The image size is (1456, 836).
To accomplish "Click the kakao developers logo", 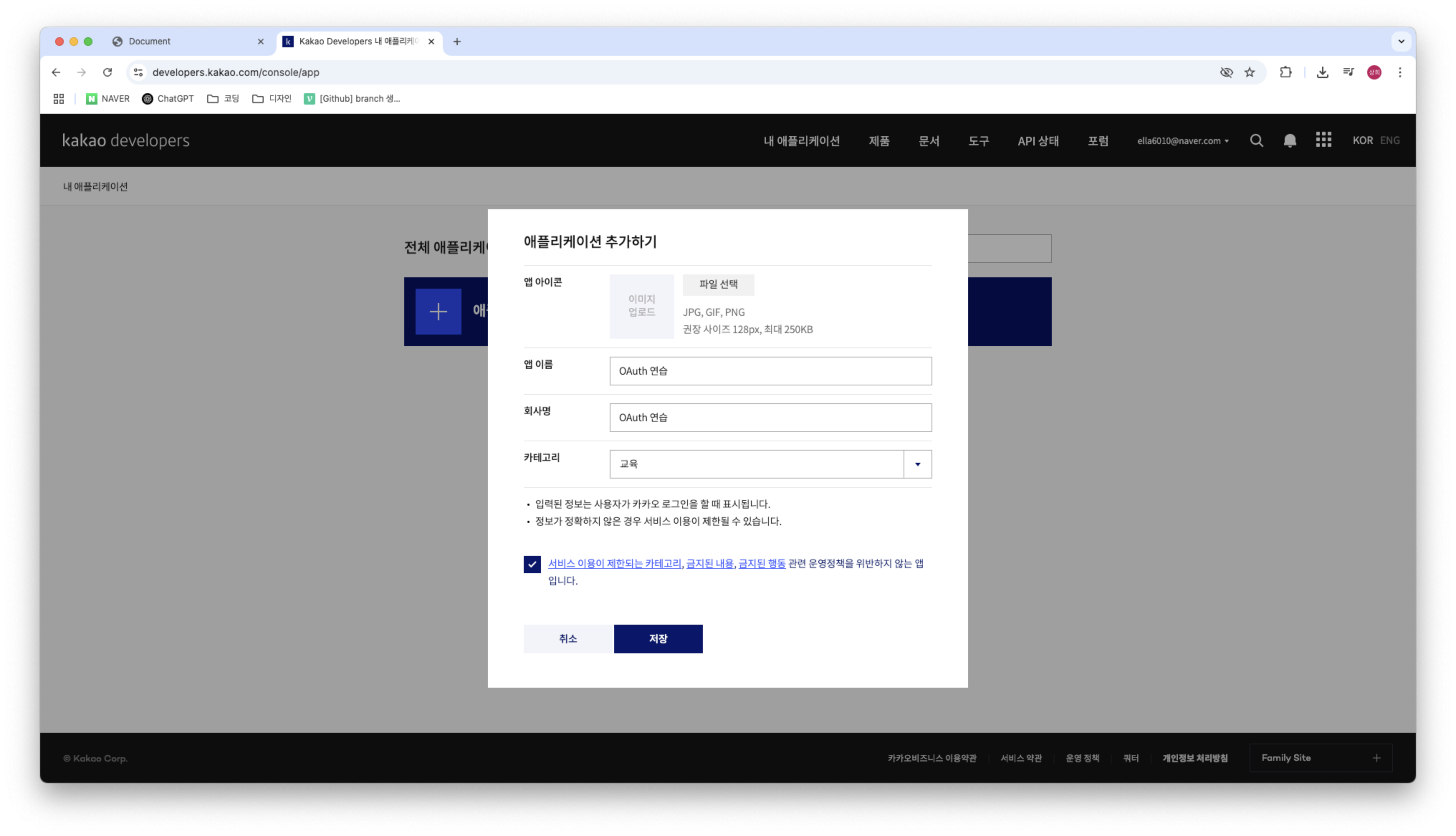I will (126, 141).
